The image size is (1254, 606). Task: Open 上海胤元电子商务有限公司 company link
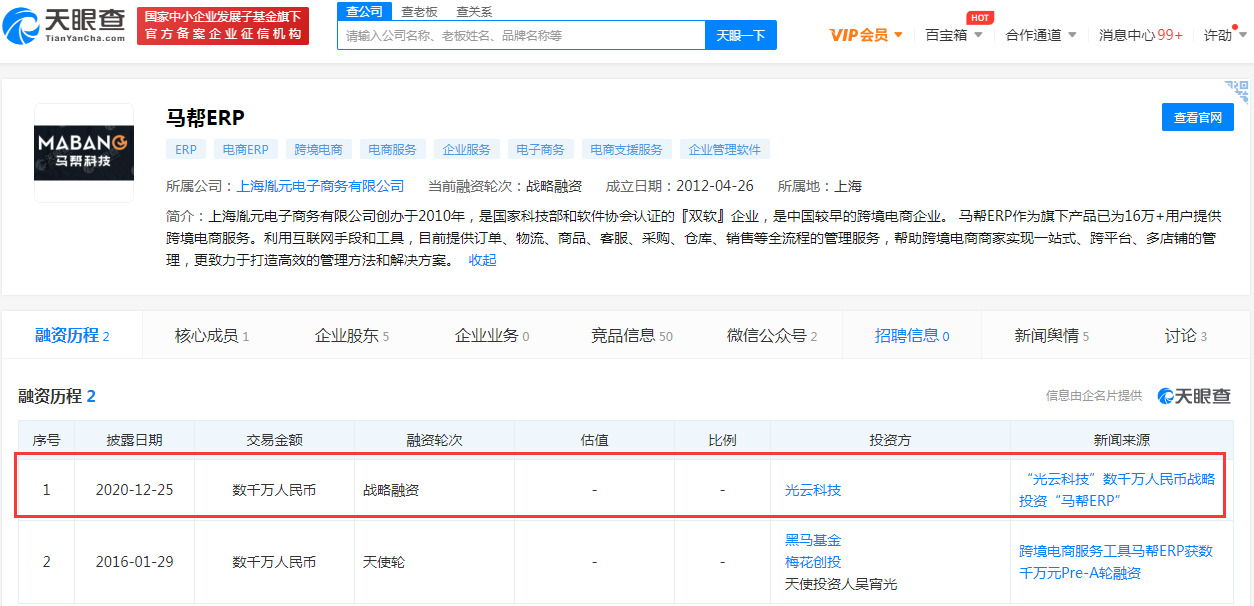point(320,186)
